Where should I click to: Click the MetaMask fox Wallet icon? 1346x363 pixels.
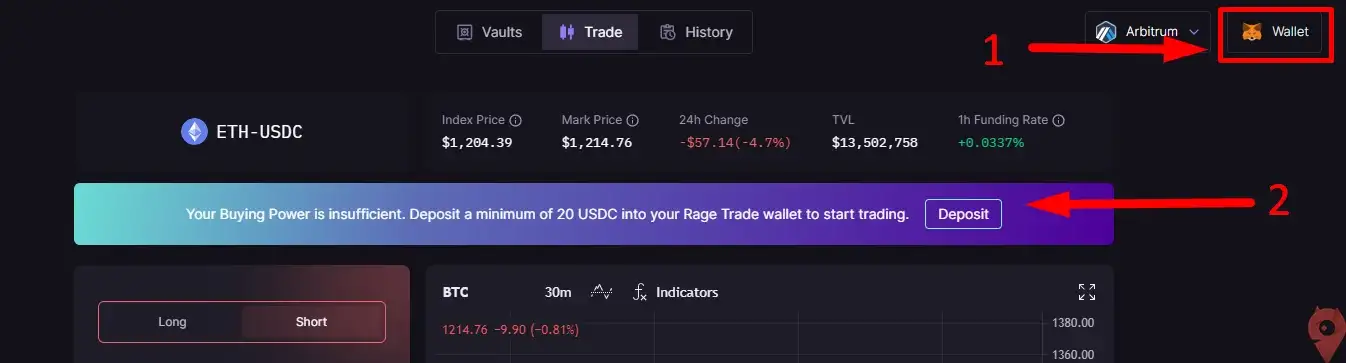point(1252,32)
